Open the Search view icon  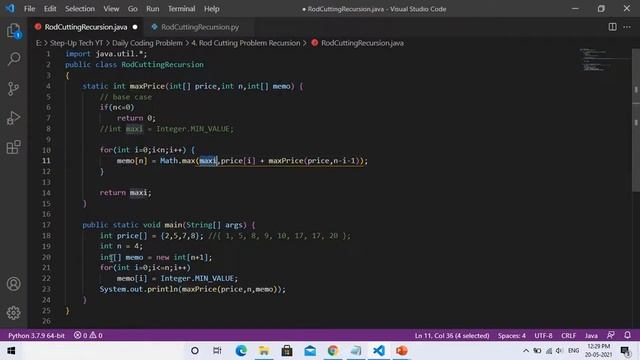(x=13, y=59)
